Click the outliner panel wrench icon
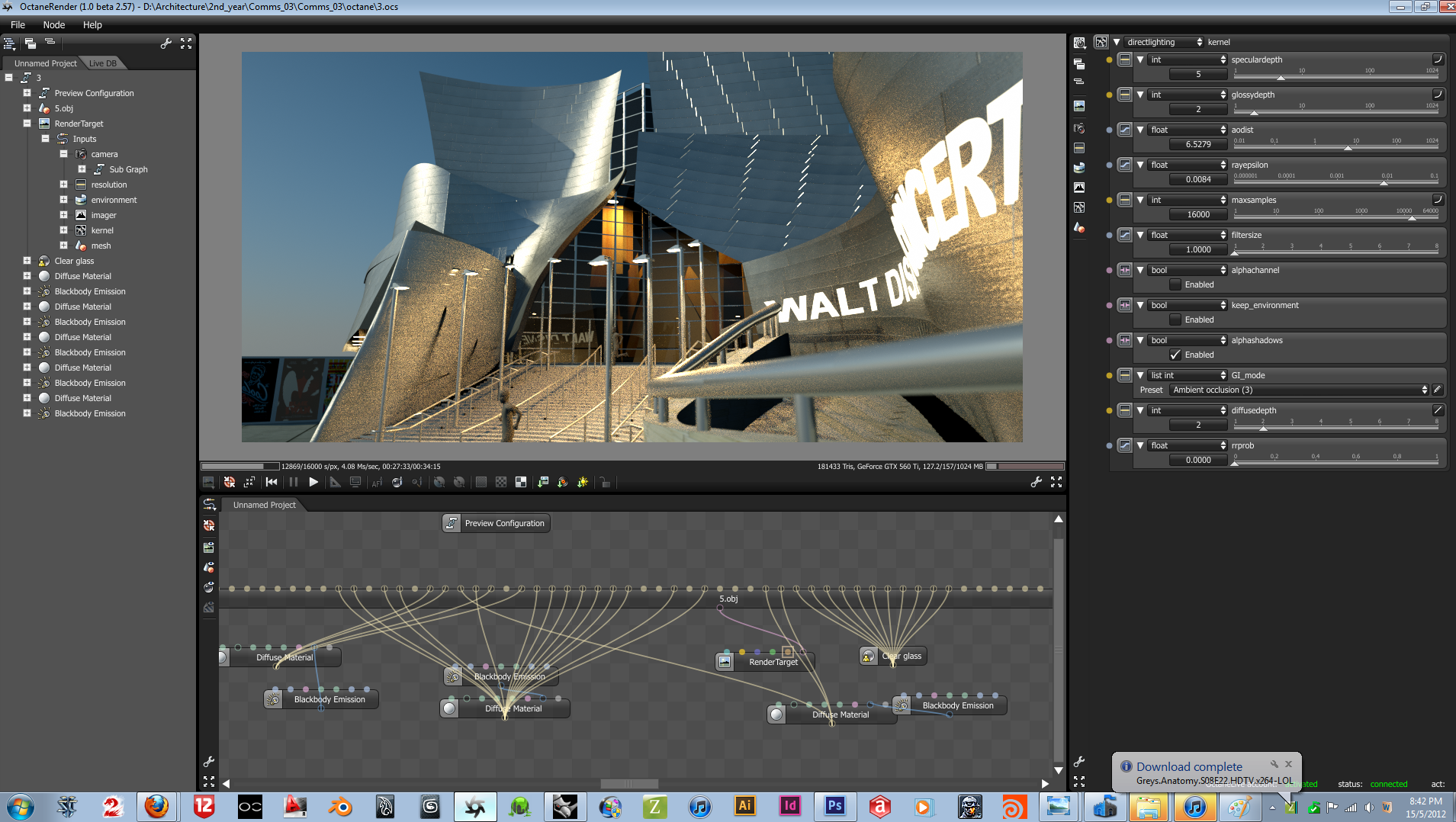1456x822 pixels. point(166,43)
